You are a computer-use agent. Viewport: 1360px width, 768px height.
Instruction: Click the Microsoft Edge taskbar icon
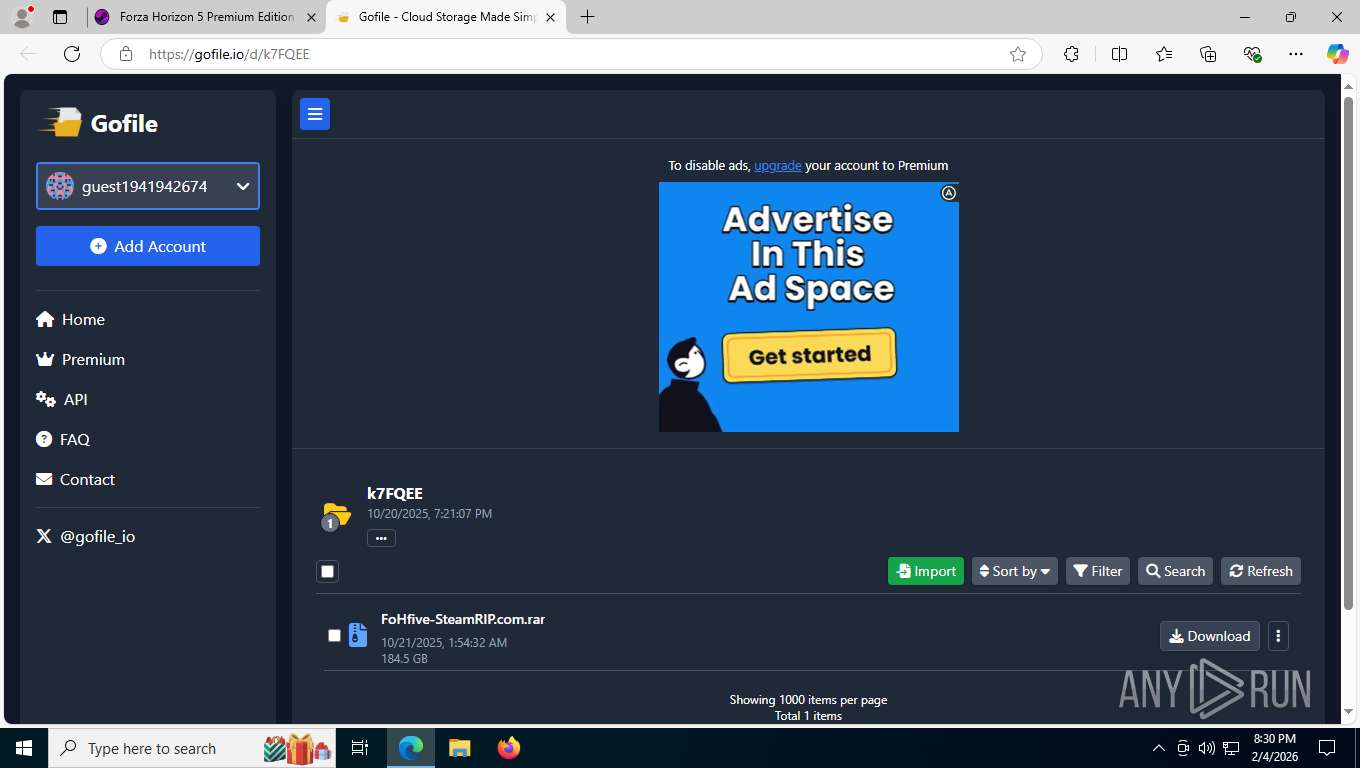pyautogui.click(x=411, y=748)
